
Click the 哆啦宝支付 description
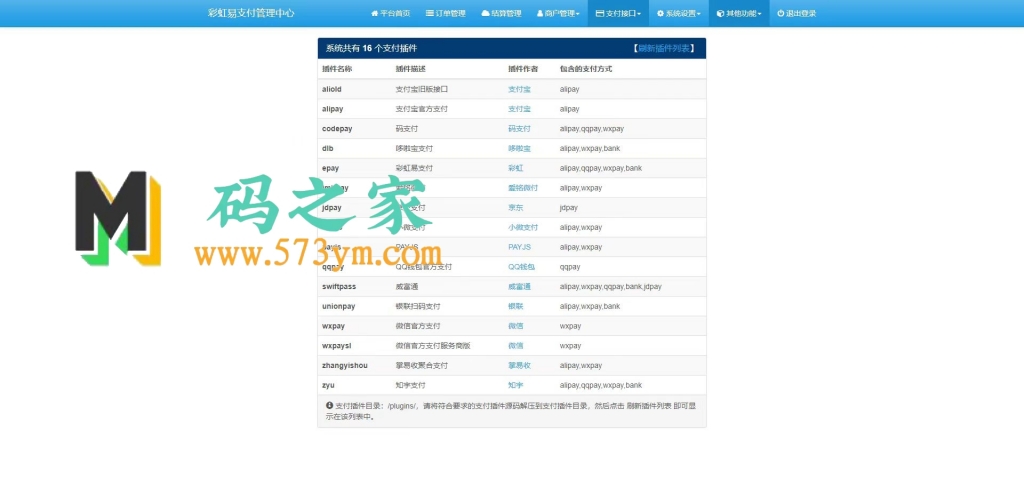click(x=414, y=148)
